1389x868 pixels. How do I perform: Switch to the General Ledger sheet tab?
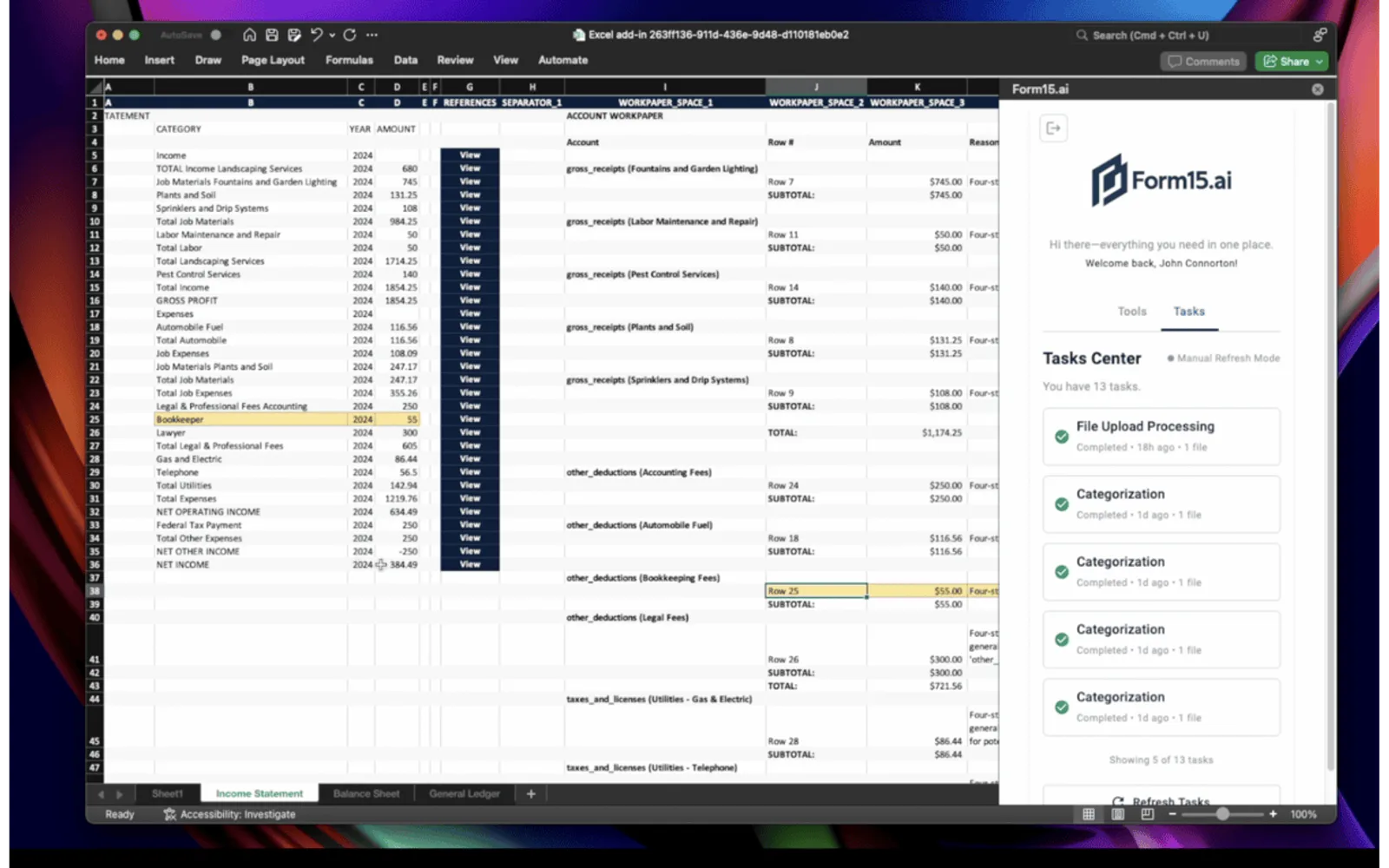[x=464, y=793]
